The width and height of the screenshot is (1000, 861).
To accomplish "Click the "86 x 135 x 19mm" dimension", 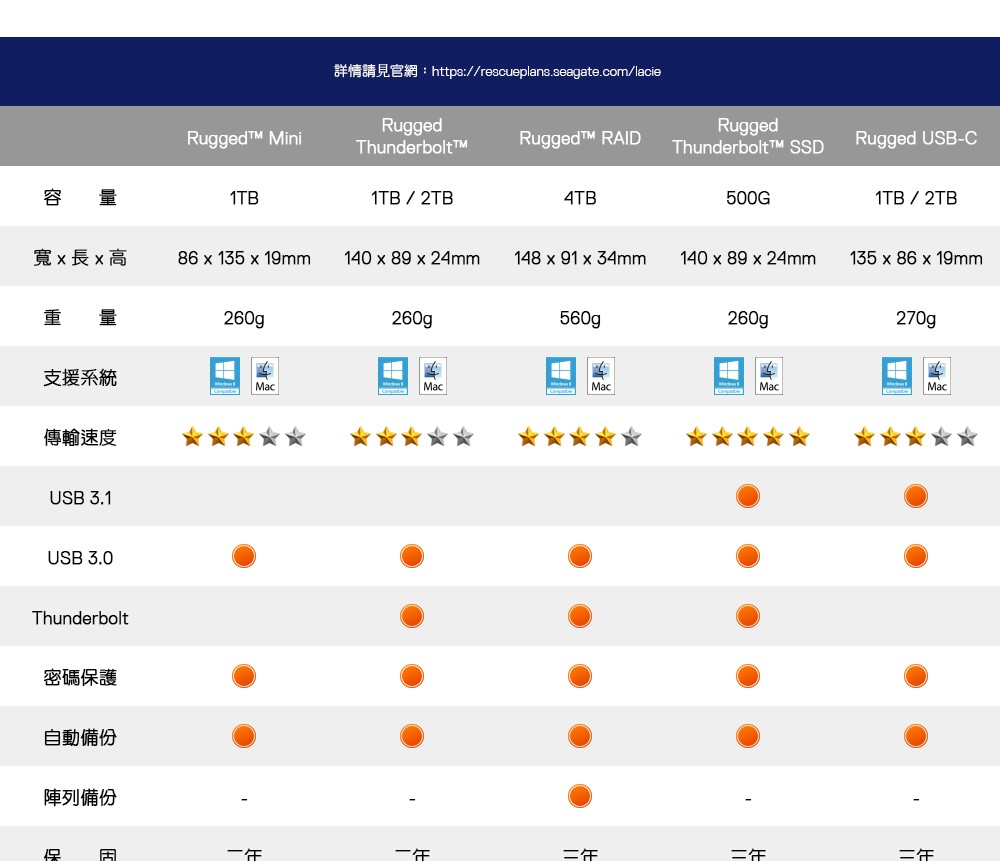I will click(244, 258).
